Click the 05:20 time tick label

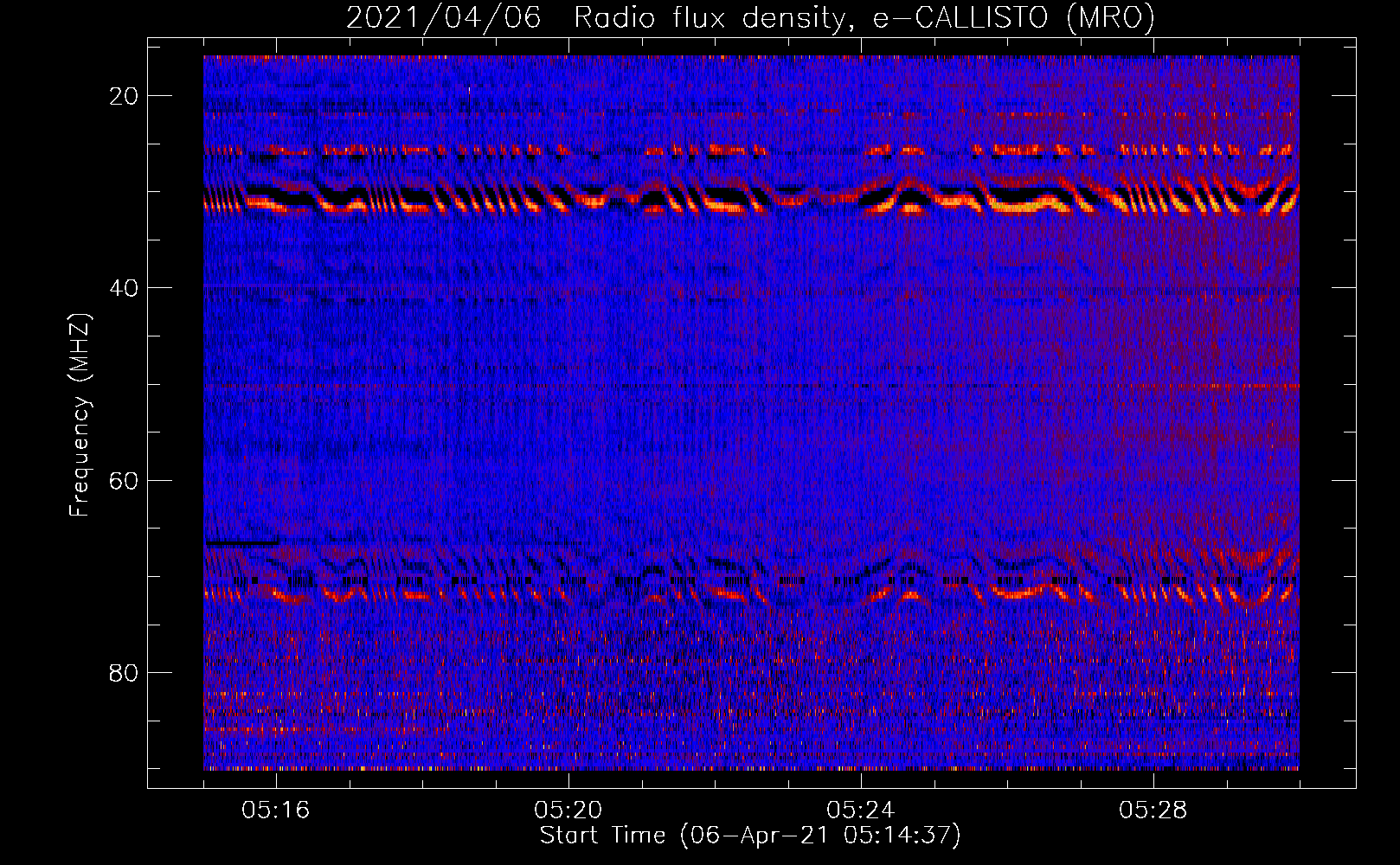click(x=568, y=811)
